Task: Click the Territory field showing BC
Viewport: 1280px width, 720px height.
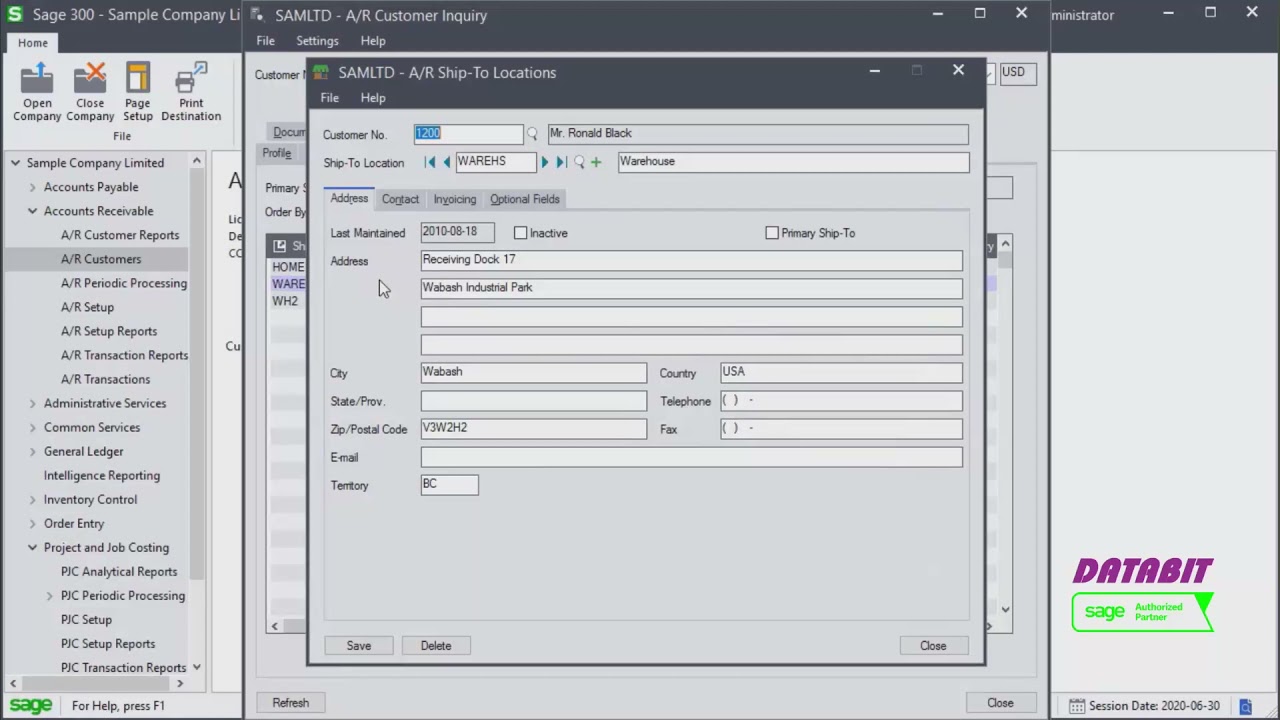Action: (x=450, y=485)
